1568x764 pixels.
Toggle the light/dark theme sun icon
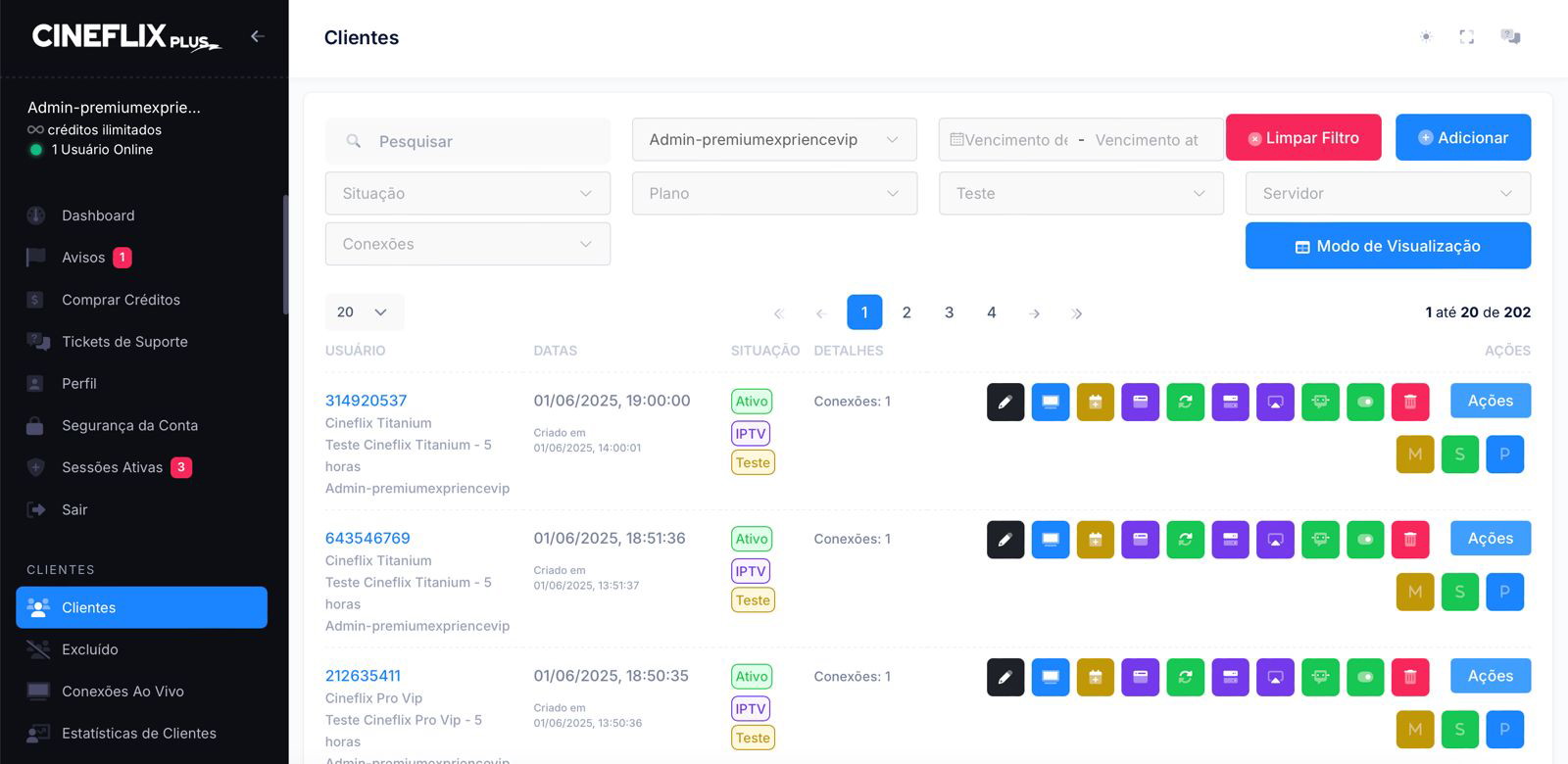[x=1426, y=37]
